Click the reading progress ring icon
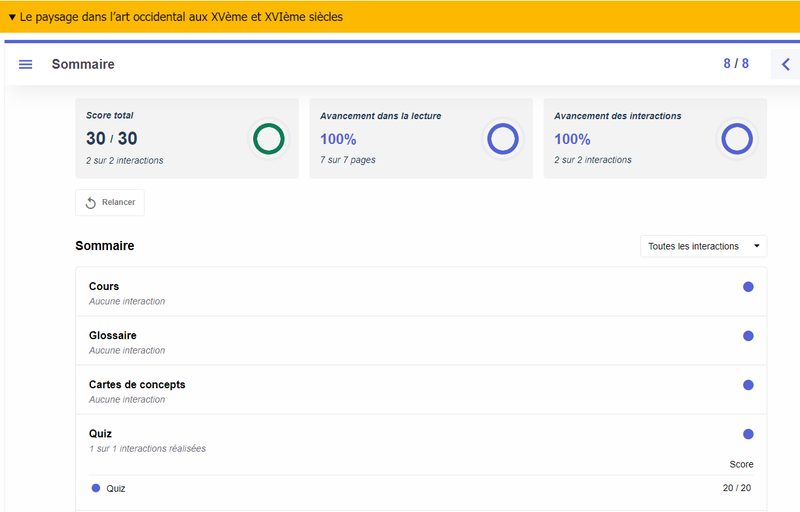 (x=502, y=139)
